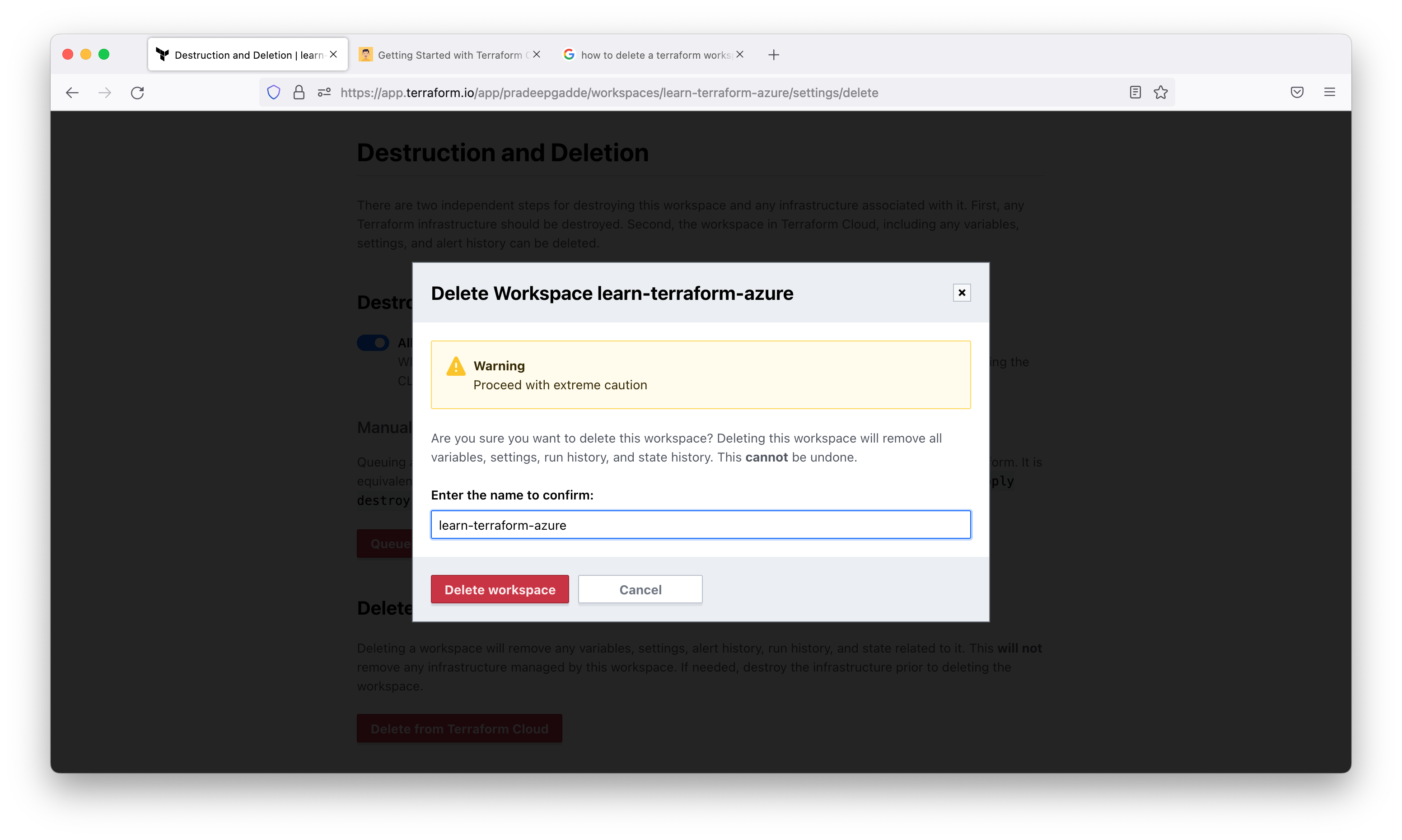Bookmark this page with the star

coord(1161,92)
